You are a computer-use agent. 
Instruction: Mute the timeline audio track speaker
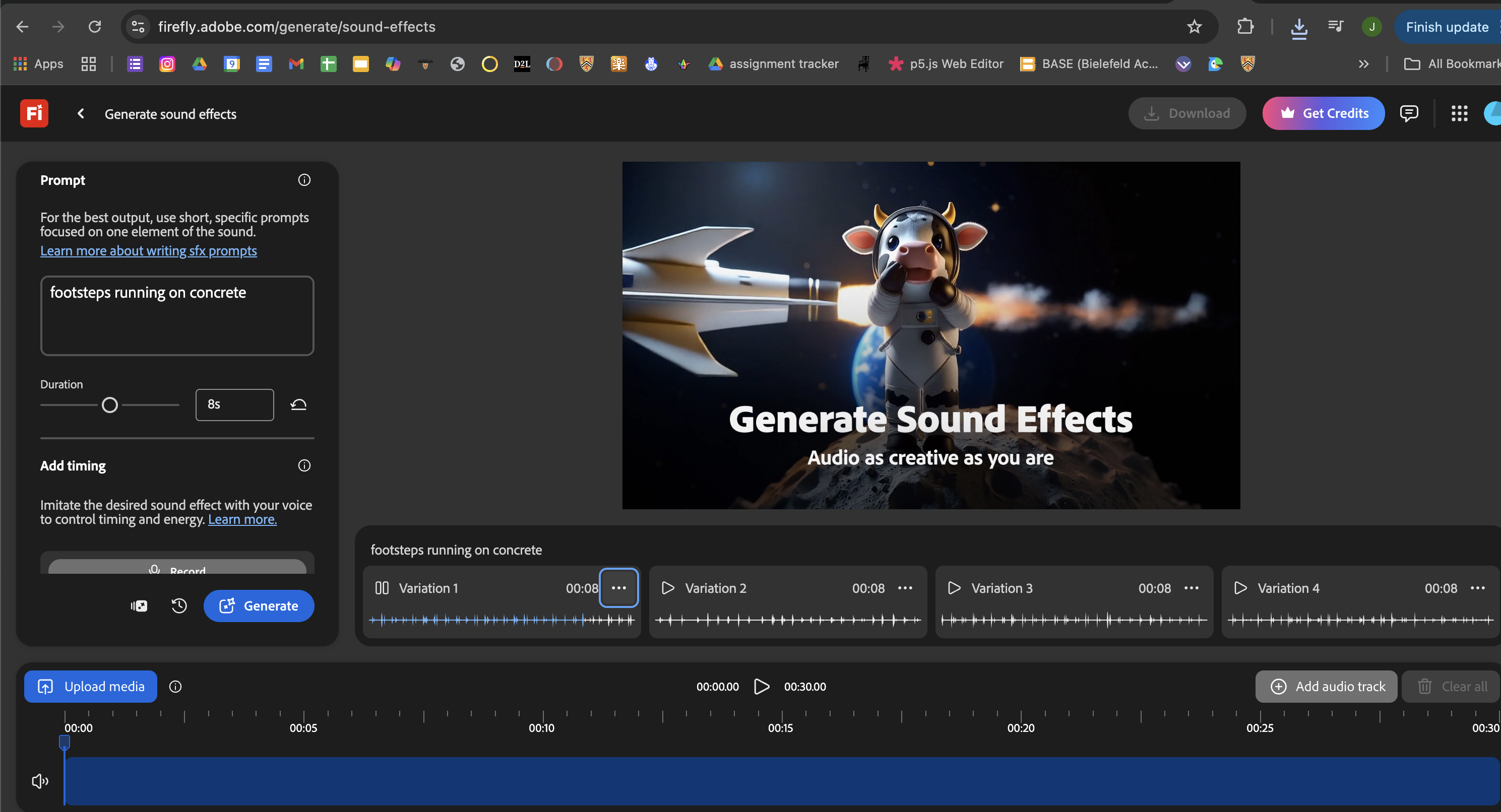(40, 781)
